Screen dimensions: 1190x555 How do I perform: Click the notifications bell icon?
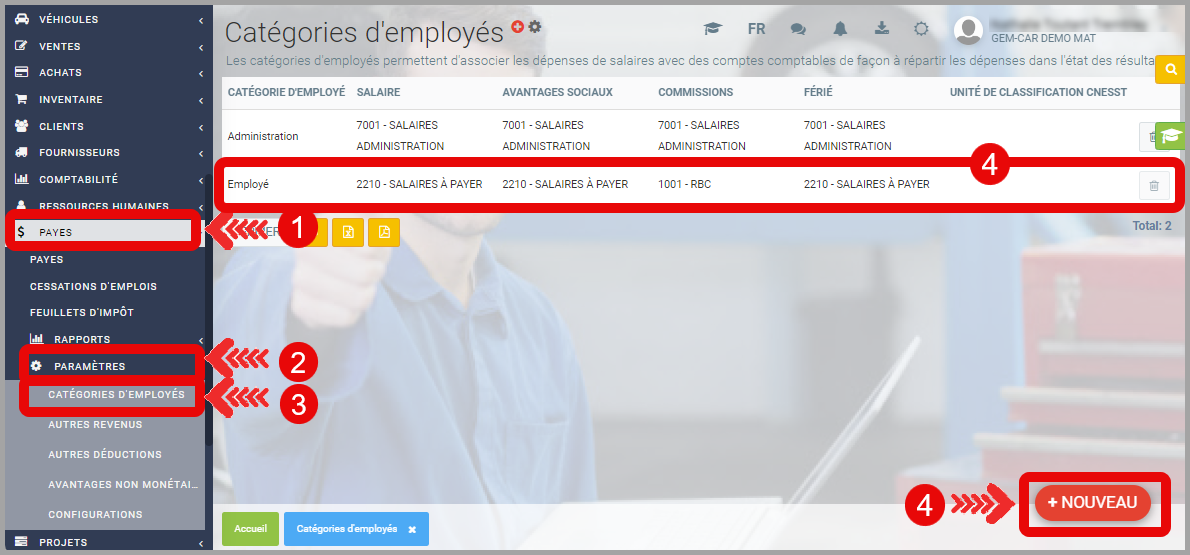point(840,29)
